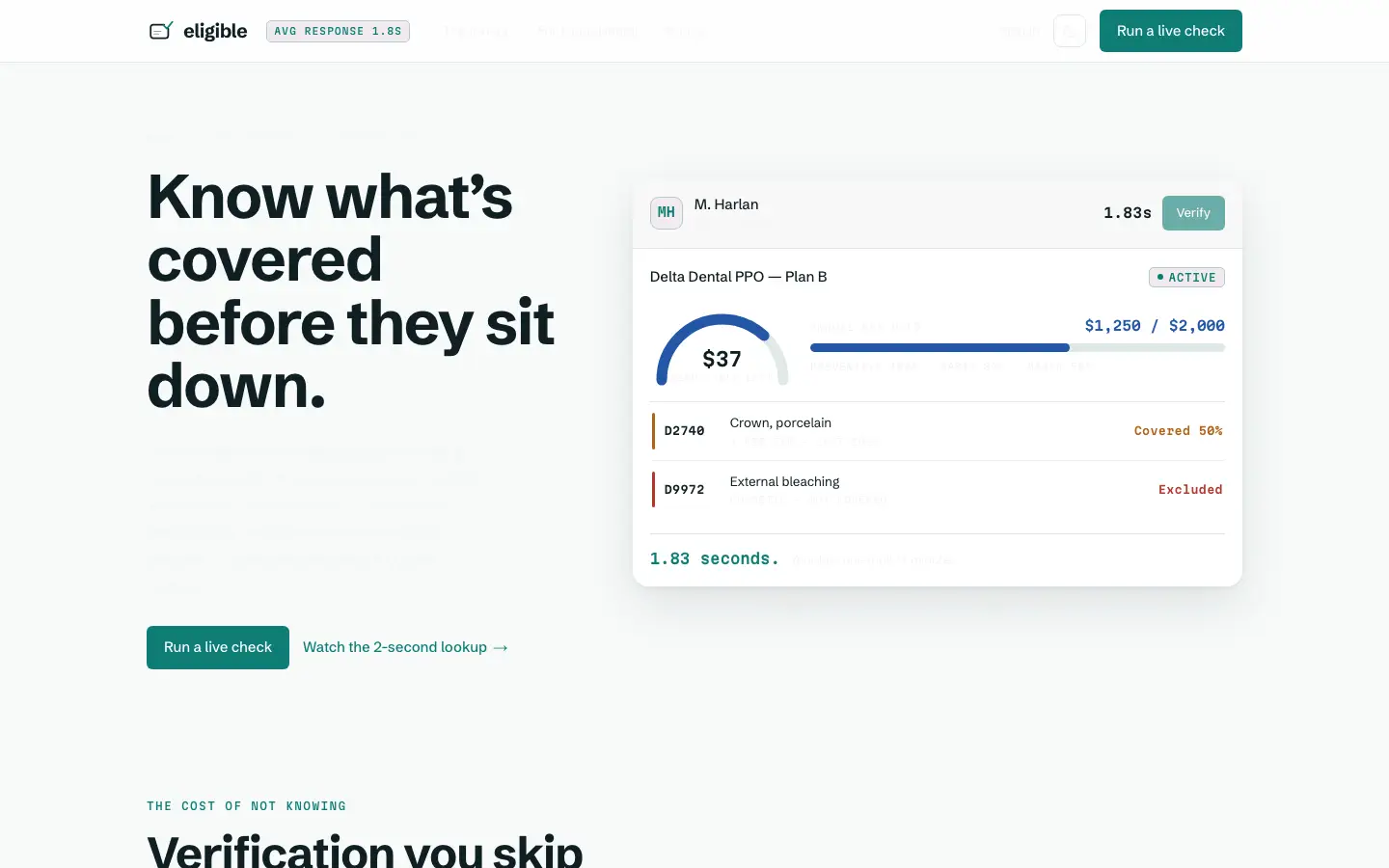Select procedure code D2740
The image size is (1389, 868).
point(685,431)
